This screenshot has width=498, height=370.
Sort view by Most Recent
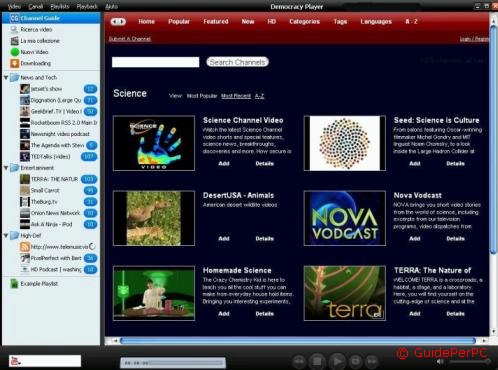pyautogui.click(x=236, y=96)
